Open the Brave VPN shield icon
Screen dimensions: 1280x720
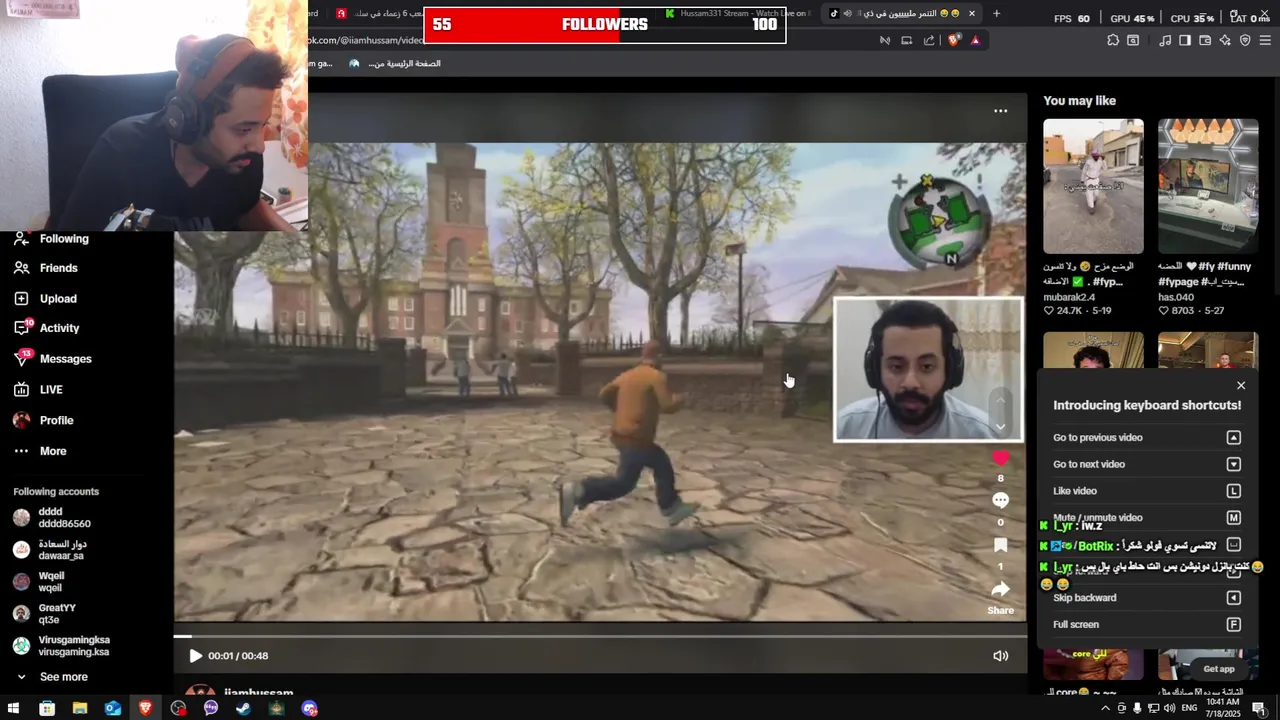(1245, 40)
